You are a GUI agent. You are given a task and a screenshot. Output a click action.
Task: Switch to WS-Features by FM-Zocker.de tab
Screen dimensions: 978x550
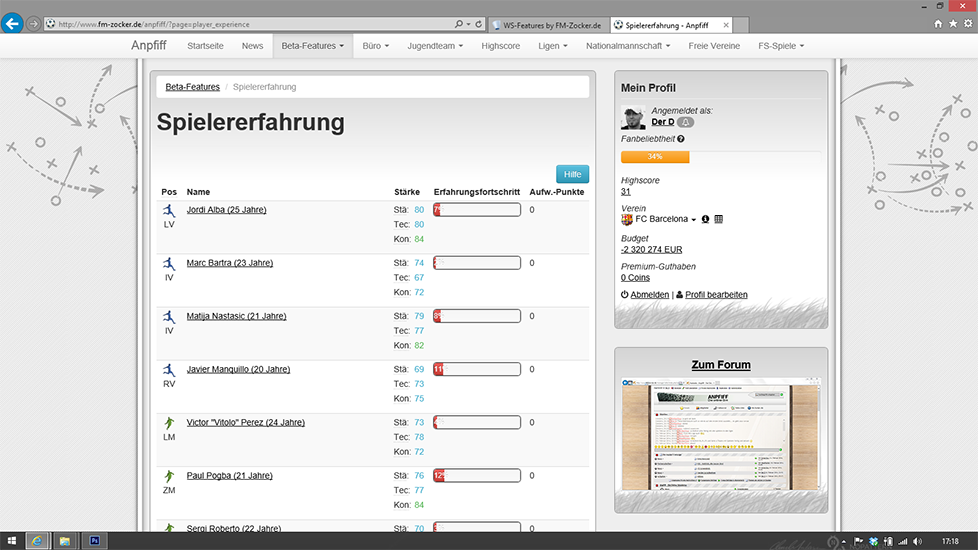coord(548,24)
